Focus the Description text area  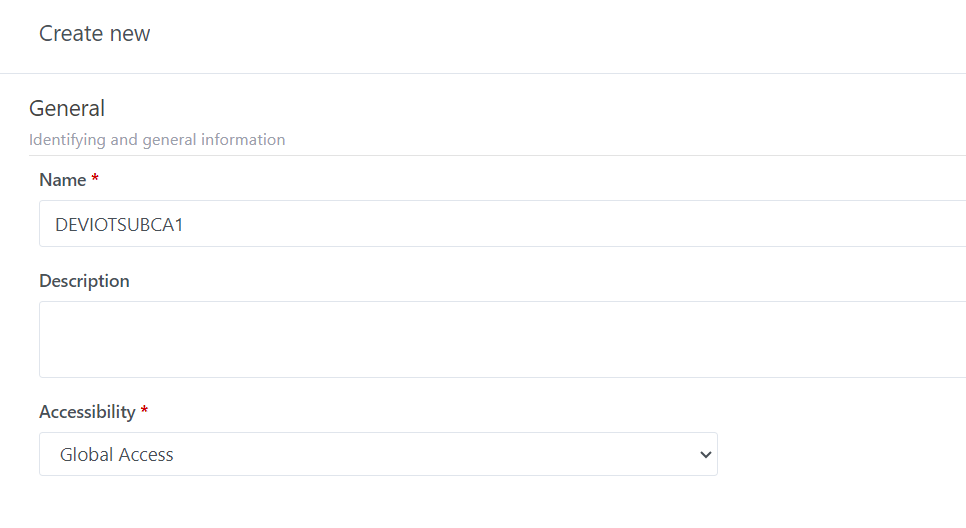pos(500,339)
